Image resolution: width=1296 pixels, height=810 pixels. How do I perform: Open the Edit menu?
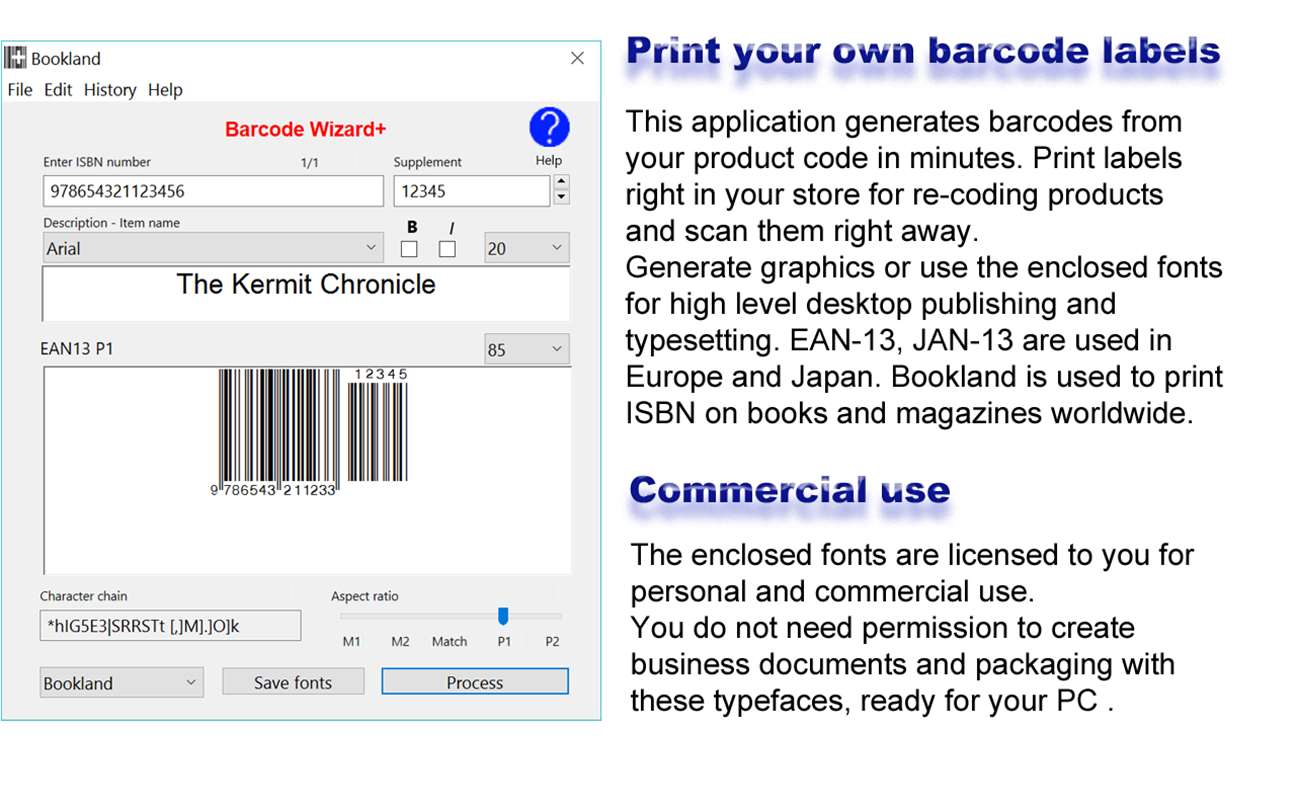coord(58,90)
